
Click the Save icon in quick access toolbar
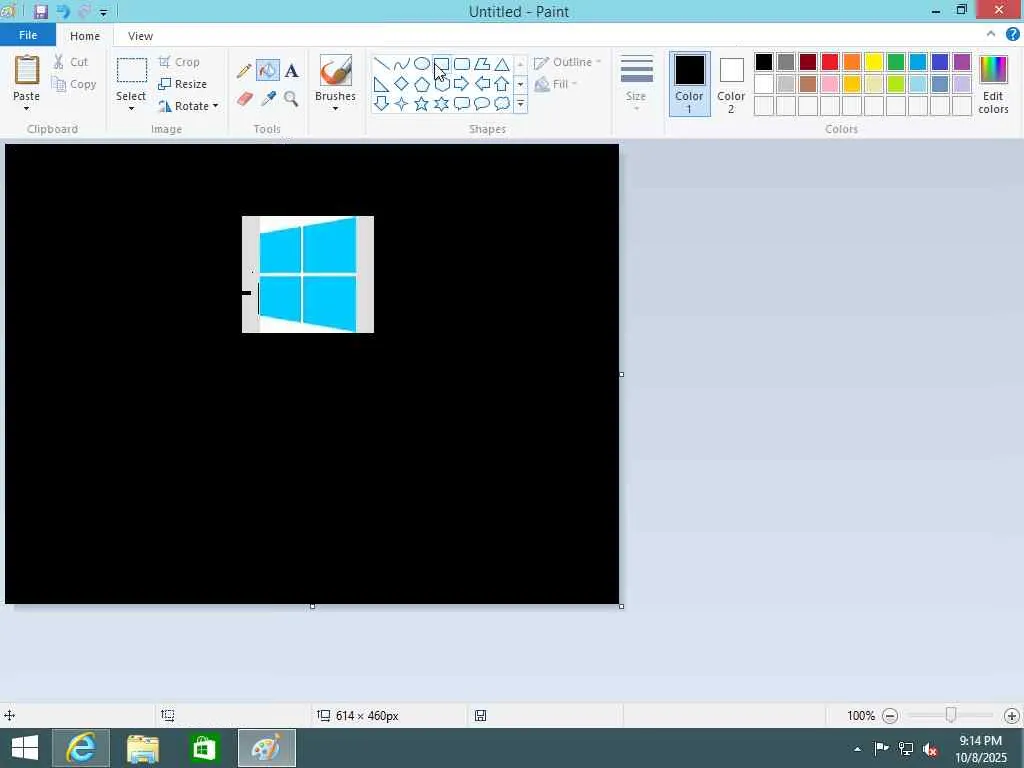[x=41, y=12]
